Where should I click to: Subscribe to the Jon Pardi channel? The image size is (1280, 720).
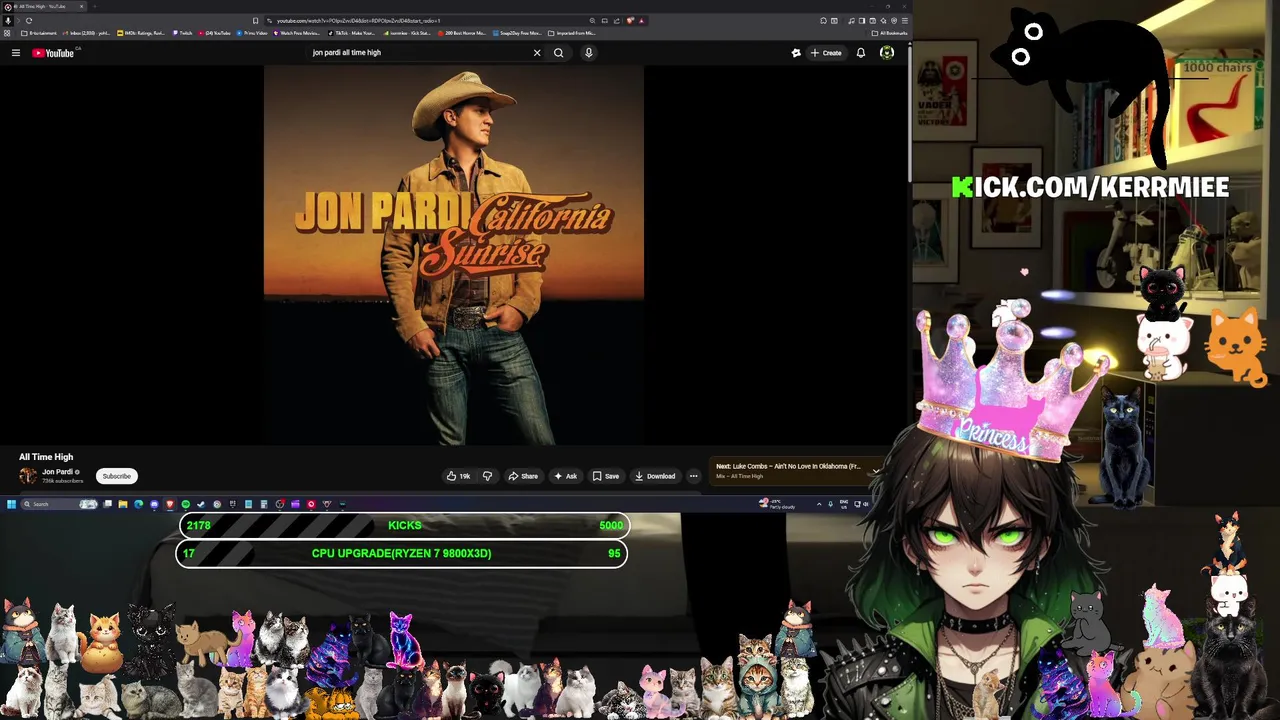tap(117, 476)
